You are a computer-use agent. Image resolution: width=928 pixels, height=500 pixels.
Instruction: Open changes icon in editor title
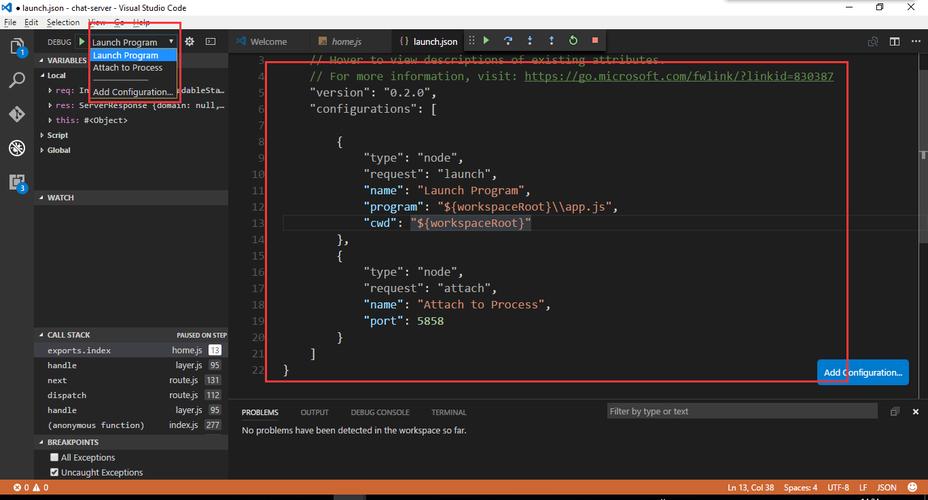[x=873, y=41]
